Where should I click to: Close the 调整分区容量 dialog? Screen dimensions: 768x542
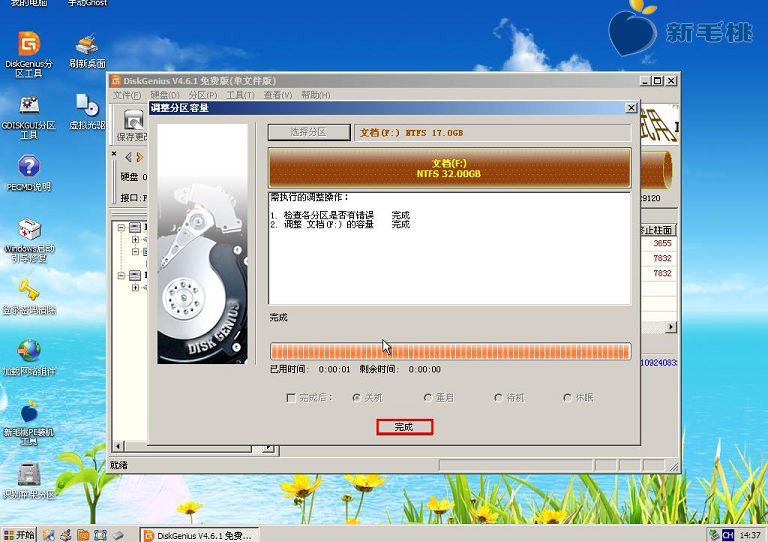coord(631,108)
